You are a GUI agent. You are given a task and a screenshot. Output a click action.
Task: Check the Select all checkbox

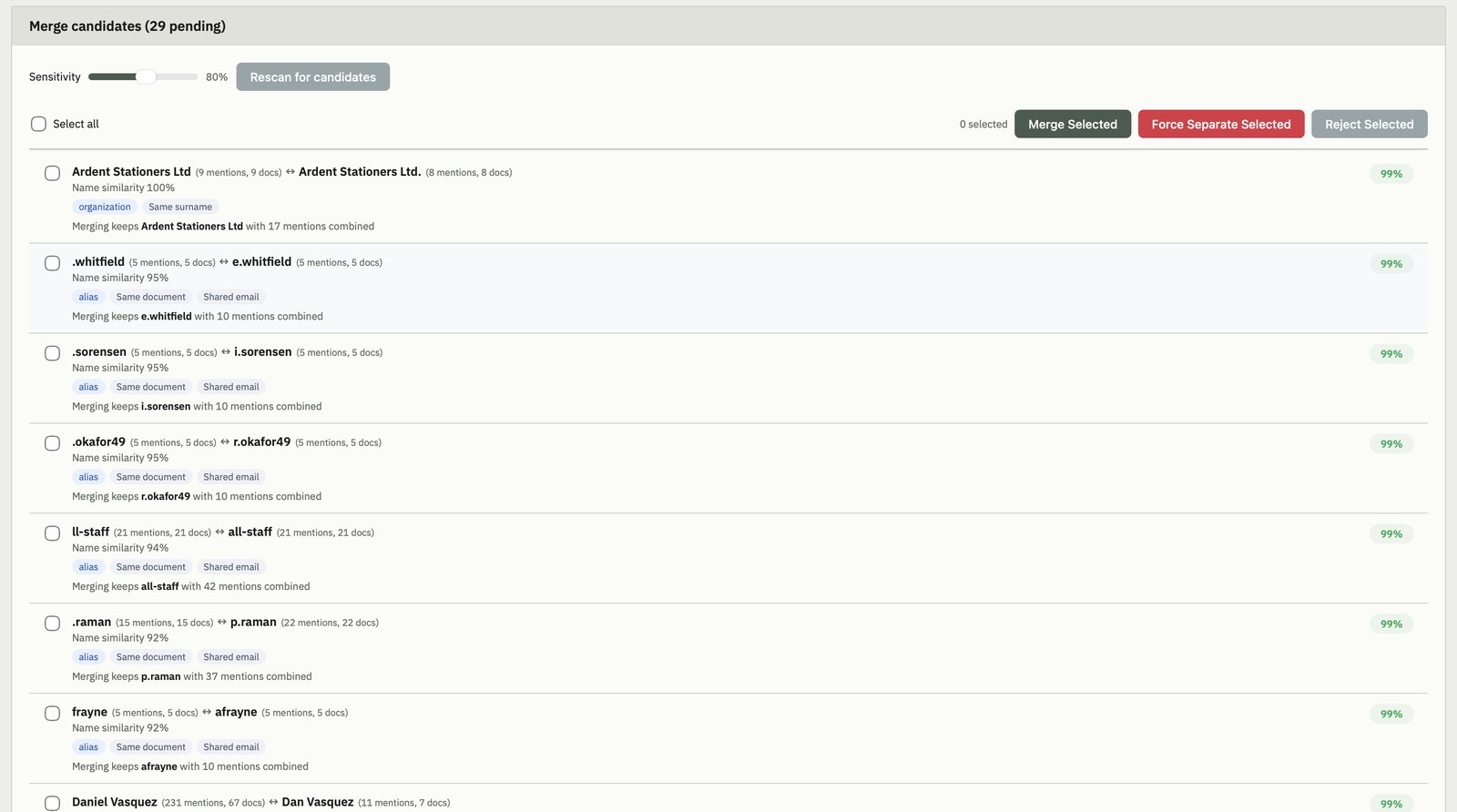pyautogui.click(x=38, y=124)
